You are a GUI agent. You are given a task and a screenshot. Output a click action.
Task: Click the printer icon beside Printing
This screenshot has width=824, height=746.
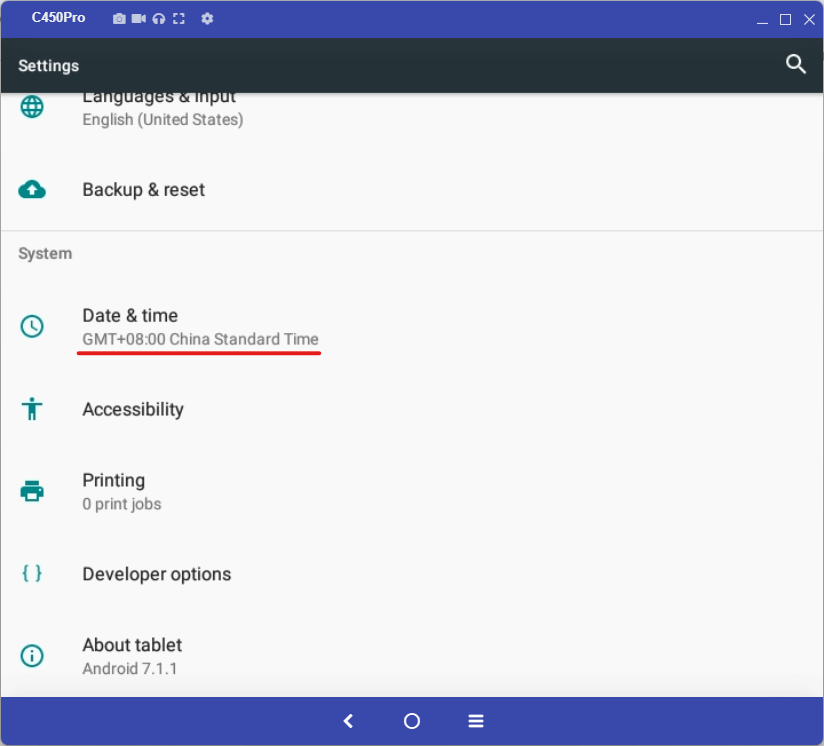[32, 491]
